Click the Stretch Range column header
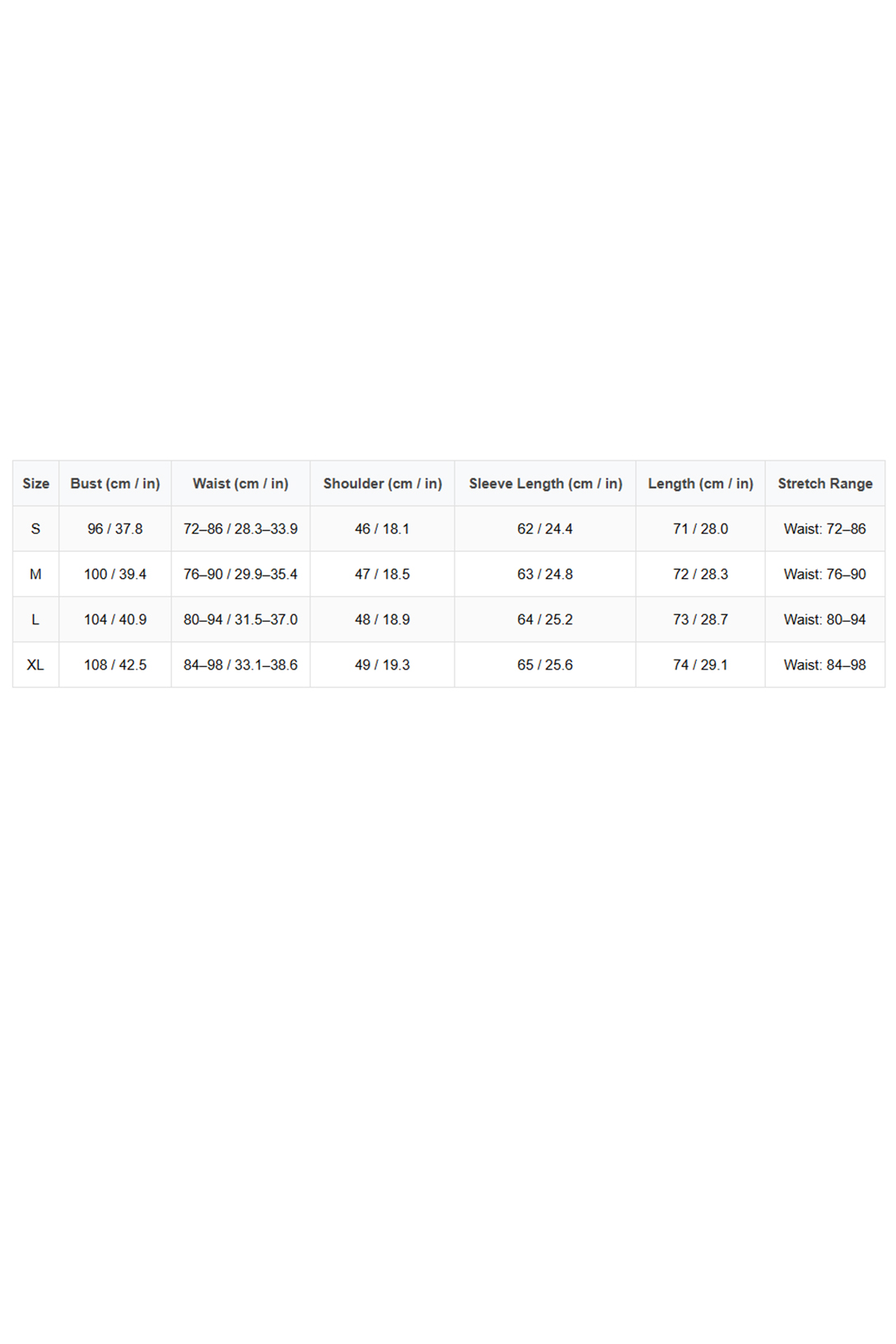 coord(824,483)
